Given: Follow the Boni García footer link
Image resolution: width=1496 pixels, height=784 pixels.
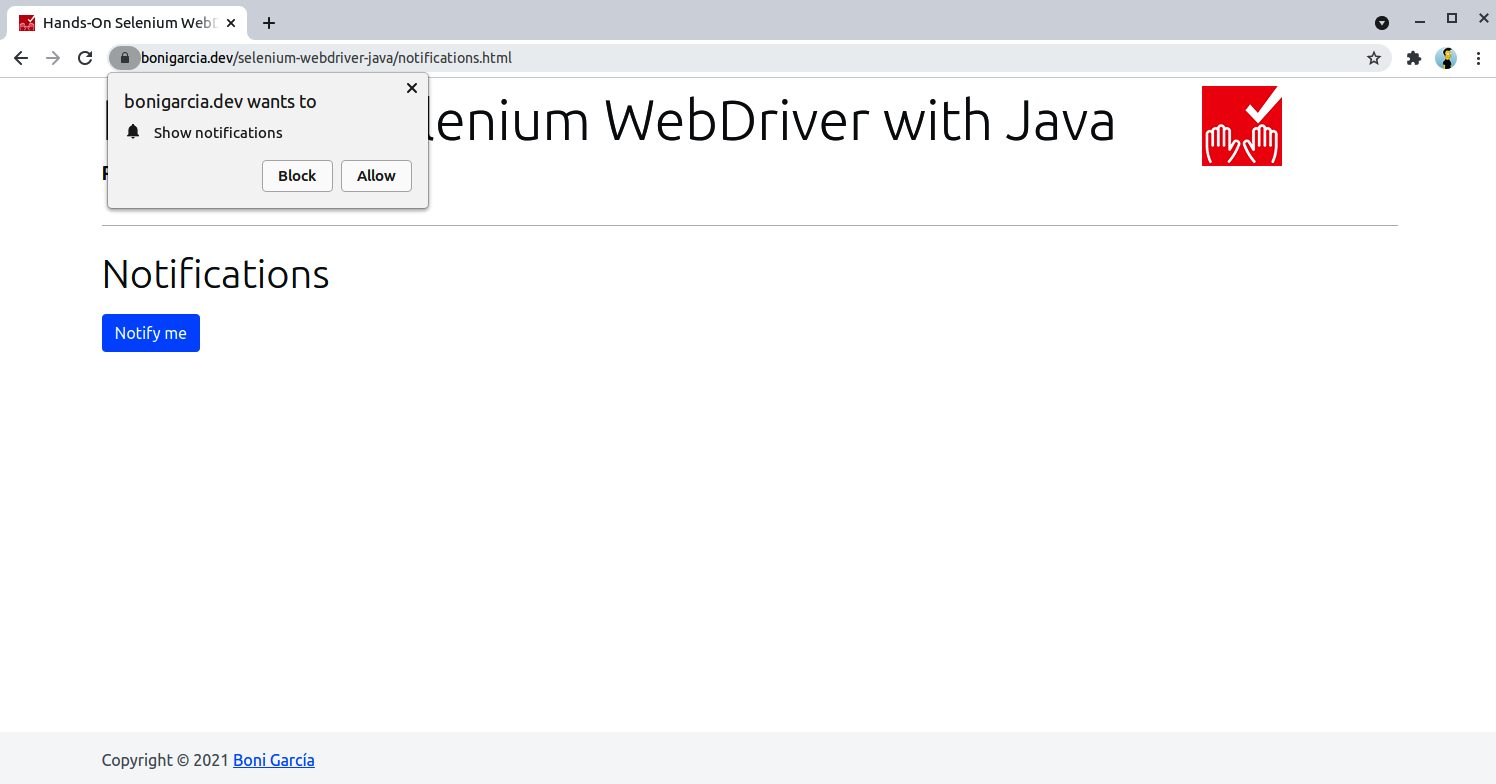Looking at the screenshot, I should point(274,760).
